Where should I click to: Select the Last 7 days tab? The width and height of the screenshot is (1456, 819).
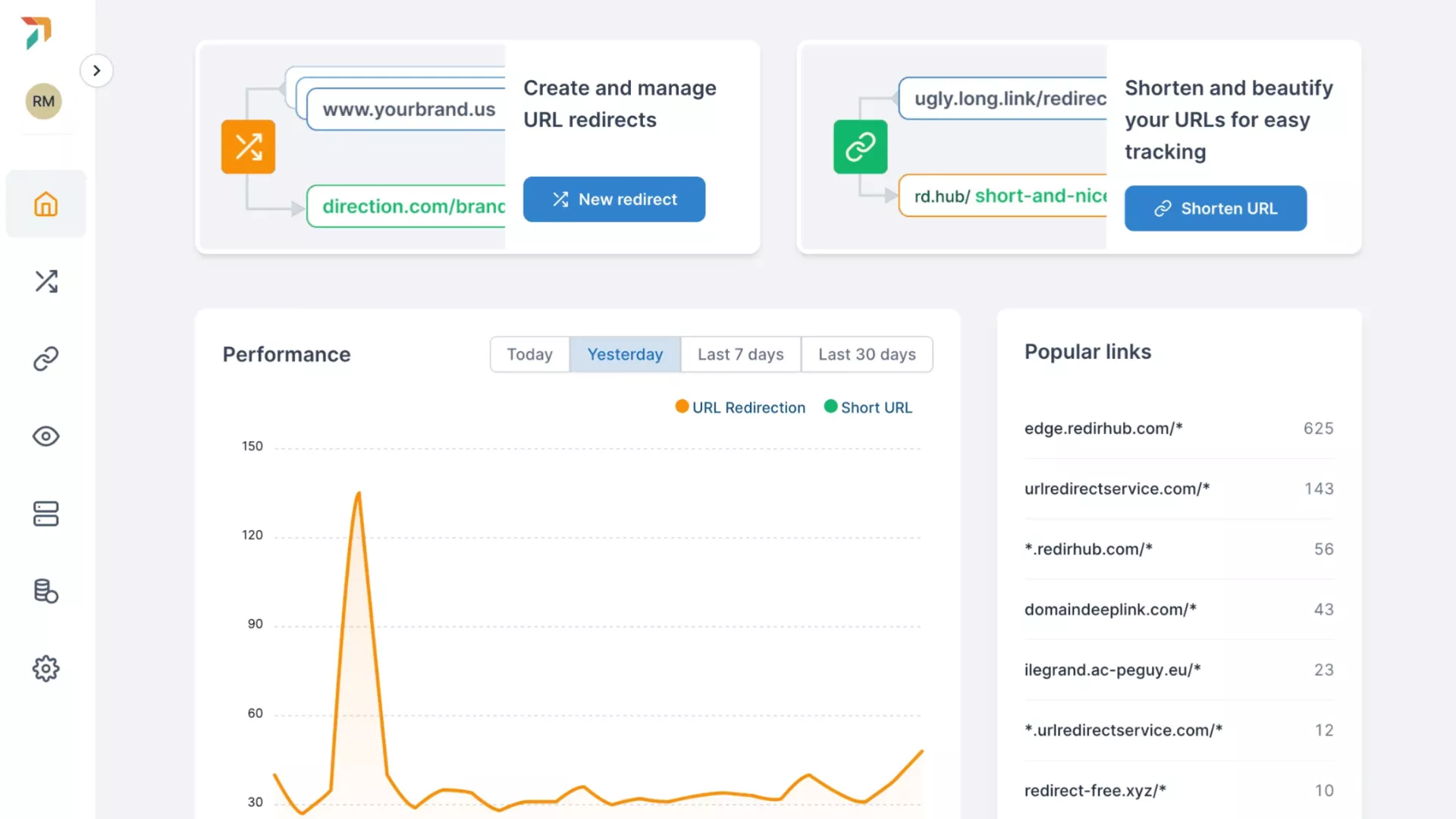740,354
